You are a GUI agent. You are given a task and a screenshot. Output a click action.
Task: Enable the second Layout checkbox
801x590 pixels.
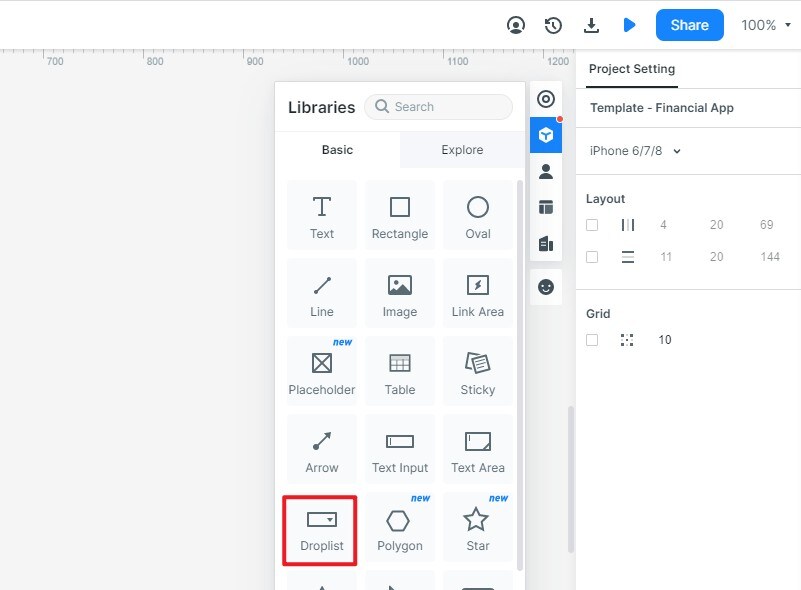coord(592,256)
